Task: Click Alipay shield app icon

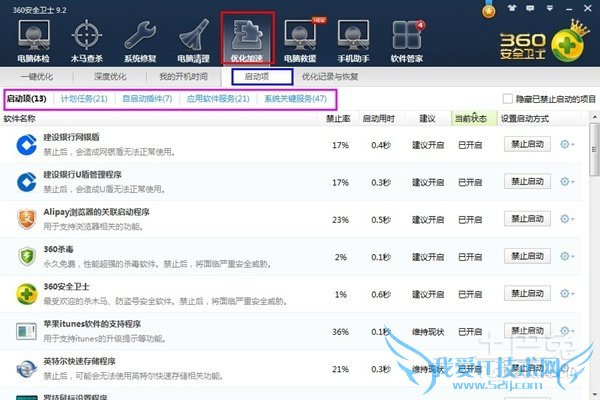Action: [27, 219]
